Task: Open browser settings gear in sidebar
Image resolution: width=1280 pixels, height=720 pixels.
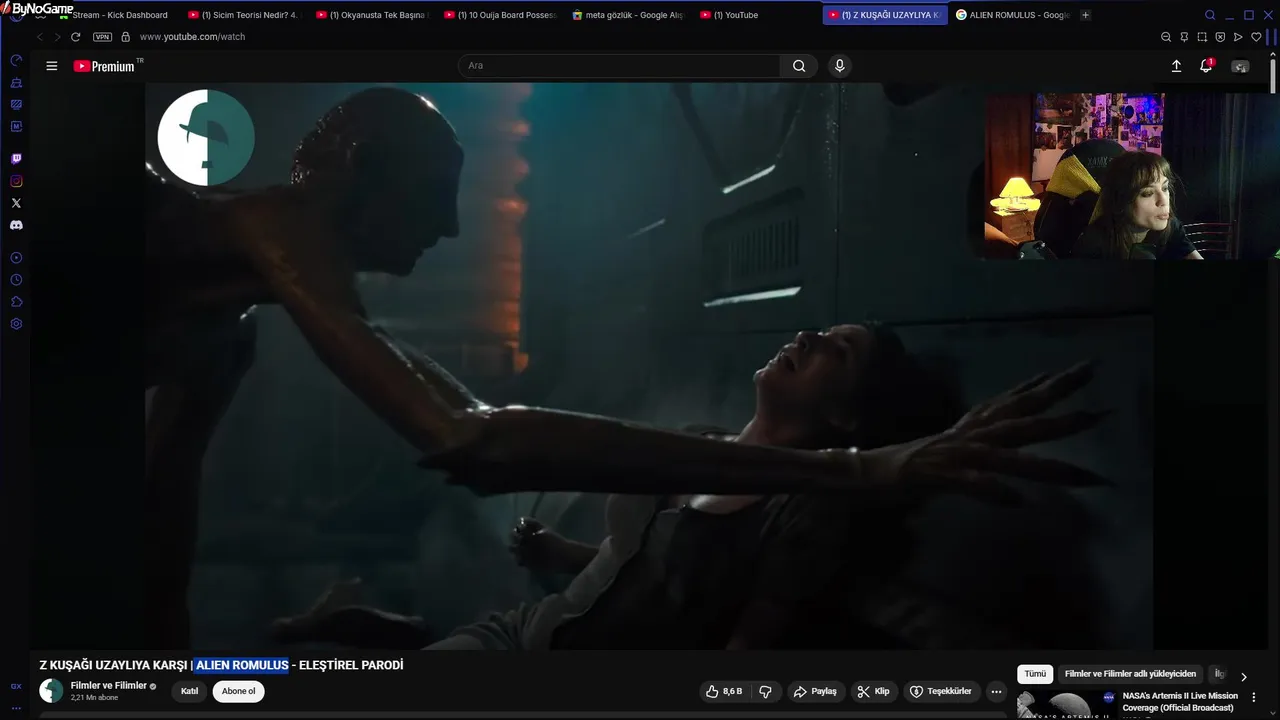Action: click(x=16, y=324)
